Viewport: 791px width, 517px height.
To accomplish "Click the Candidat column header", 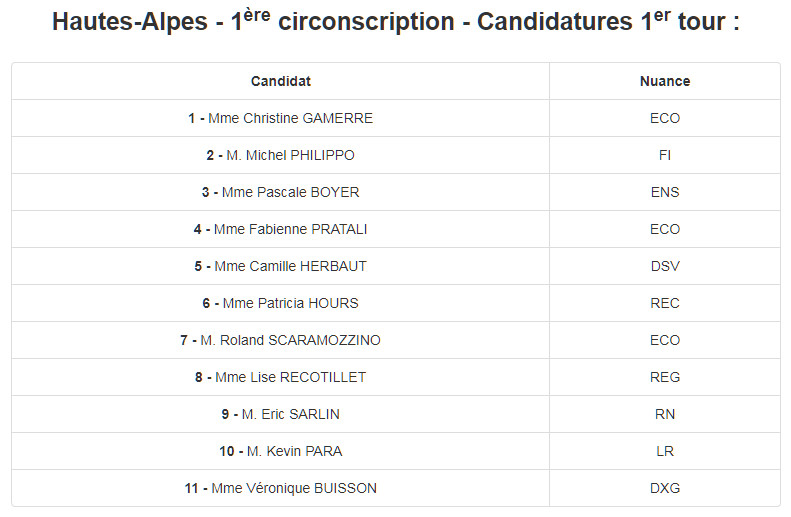I will point(281,81).
